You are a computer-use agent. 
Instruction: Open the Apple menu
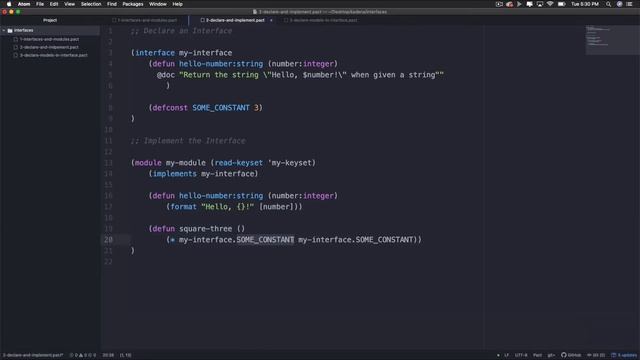(9, 4)
